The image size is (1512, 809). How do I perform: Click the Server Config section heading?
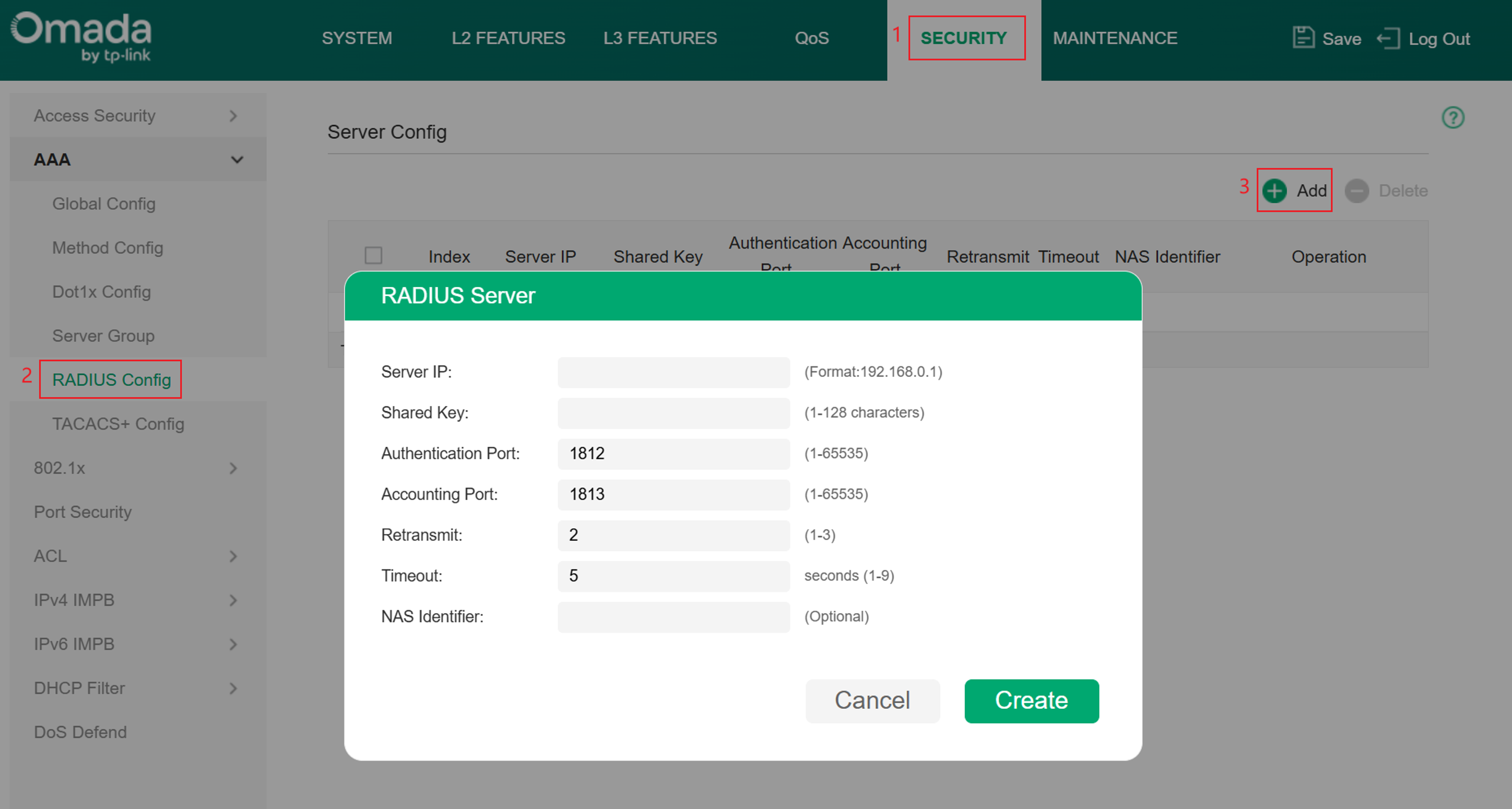(x=387, y=132)
